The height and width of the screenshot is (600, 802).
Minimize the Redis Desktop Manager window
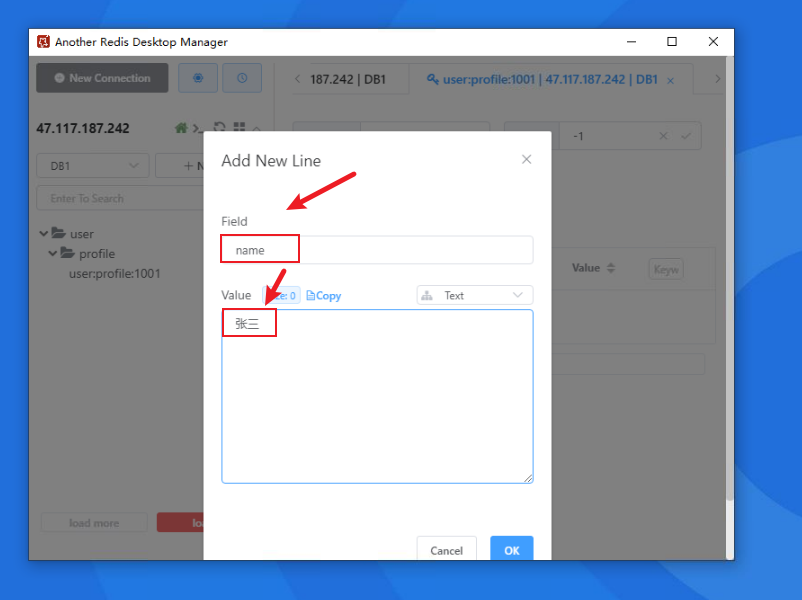pyautogui.click(x=631, y=42)
